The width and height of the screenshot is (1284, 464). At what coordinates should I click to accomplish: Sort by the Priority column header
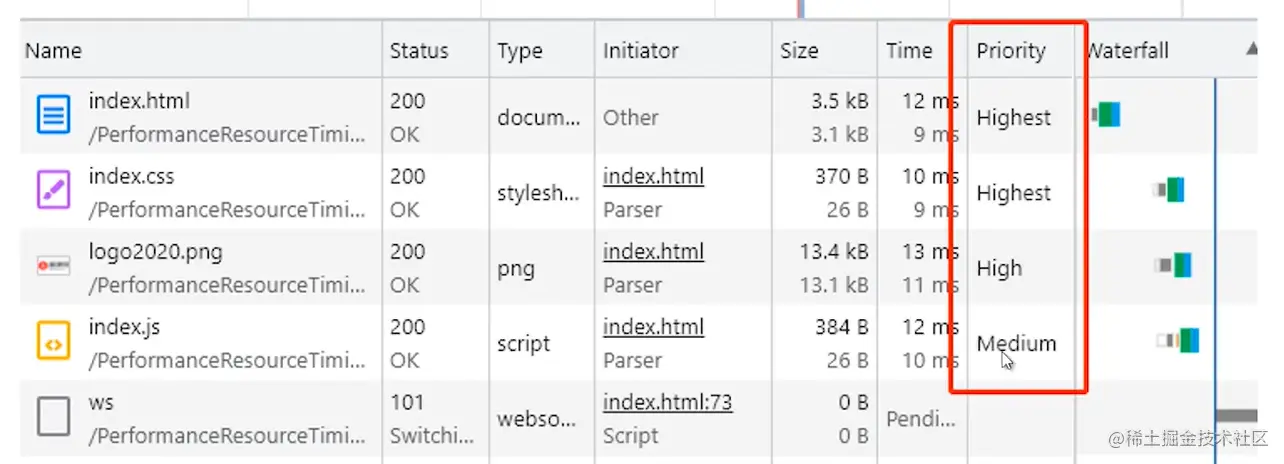(x=1011, y=51)
